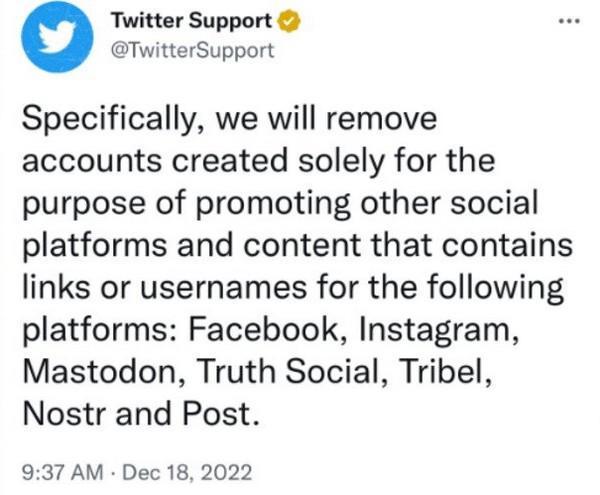Open the Twitter Support display name

click(191, 21)
